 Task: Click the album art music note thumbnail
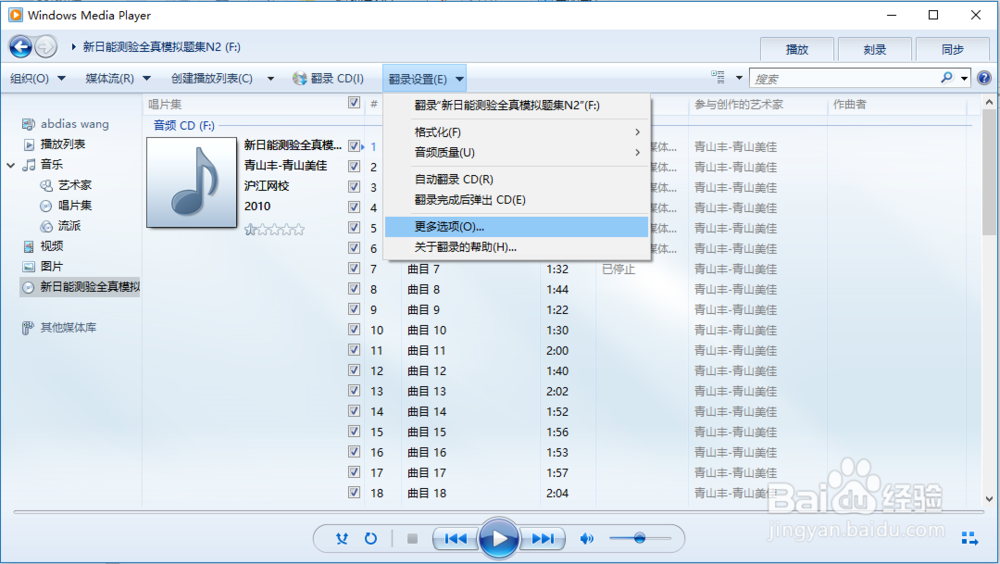tap(191, 182)
